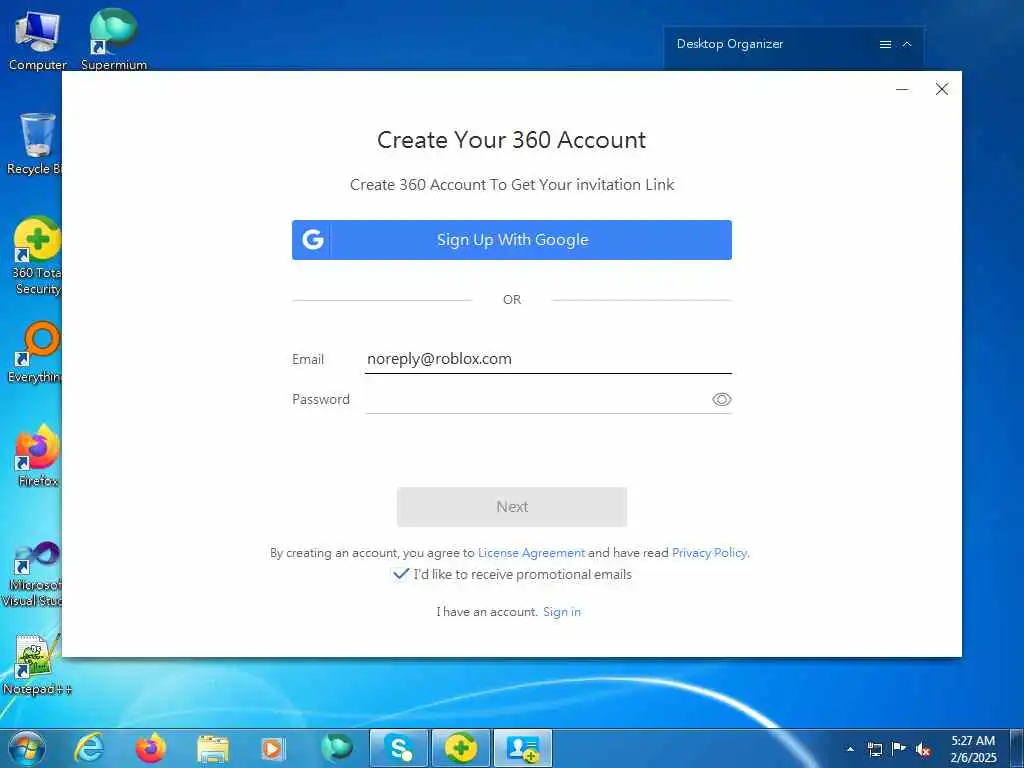Open the Computer desktop icon
1024x768 pixels.
tap(37, 40)
